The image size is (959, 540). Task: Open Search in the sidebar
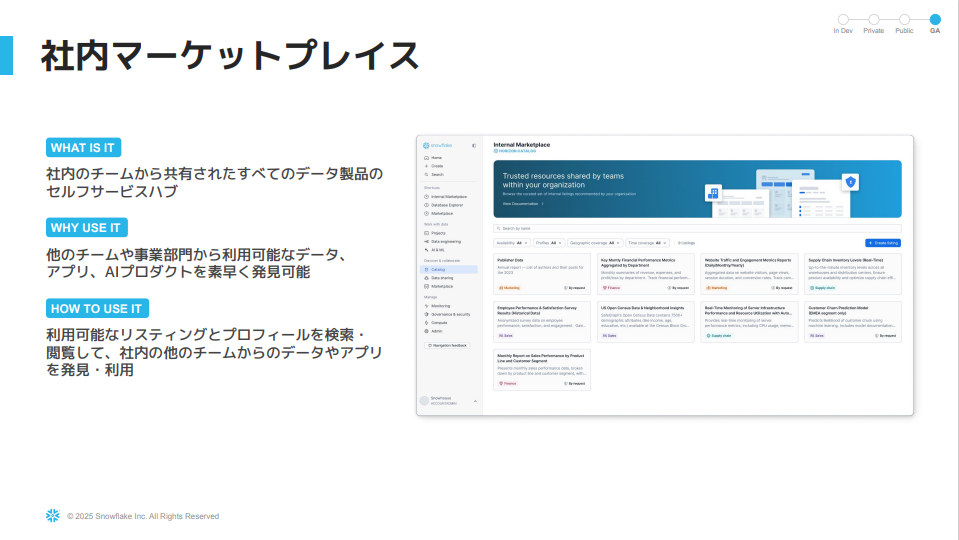[x=434, y=174]
